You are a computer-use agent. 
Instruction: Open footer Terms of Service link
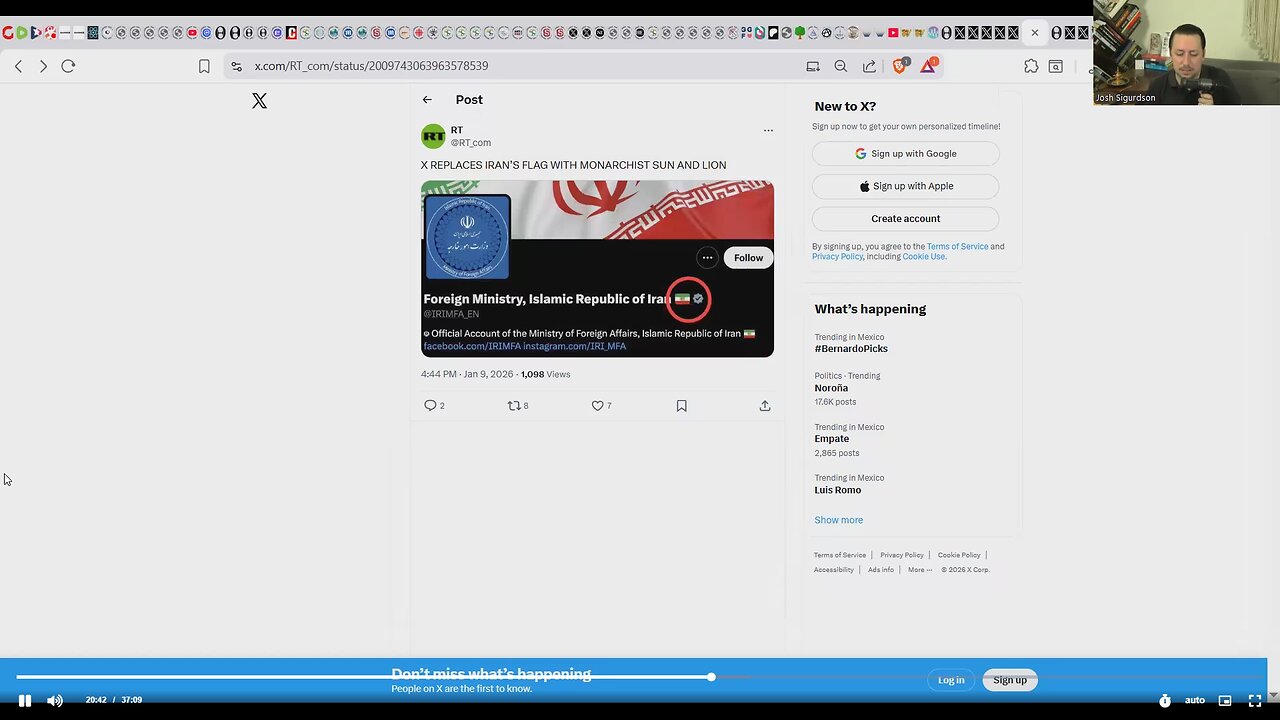point(840,555)
